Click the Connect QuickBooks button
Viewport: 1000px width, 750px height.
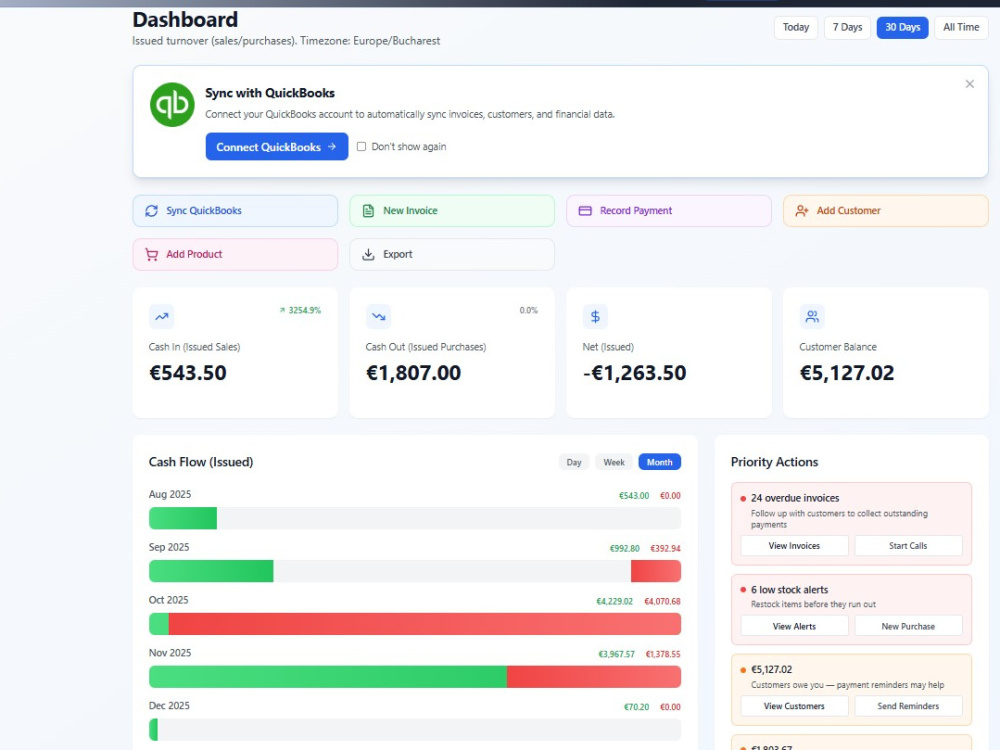[x=277, y=147]
